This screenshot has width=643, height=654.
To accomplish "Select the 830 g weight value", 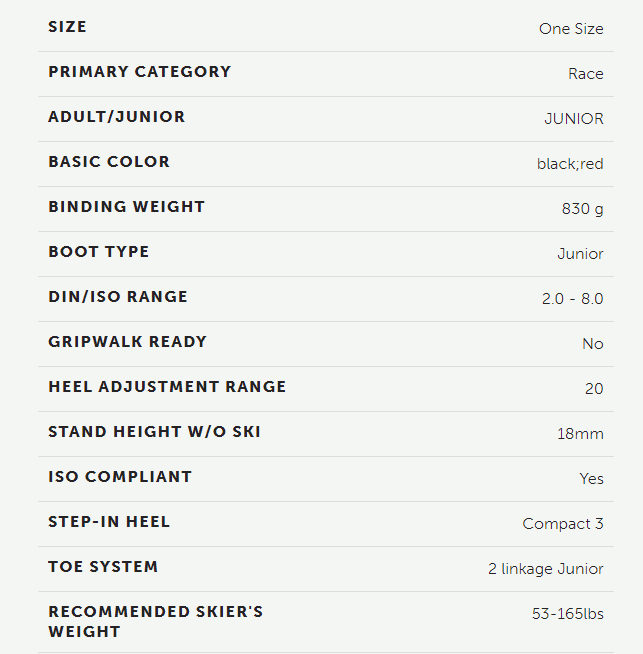I will point(582,209).
